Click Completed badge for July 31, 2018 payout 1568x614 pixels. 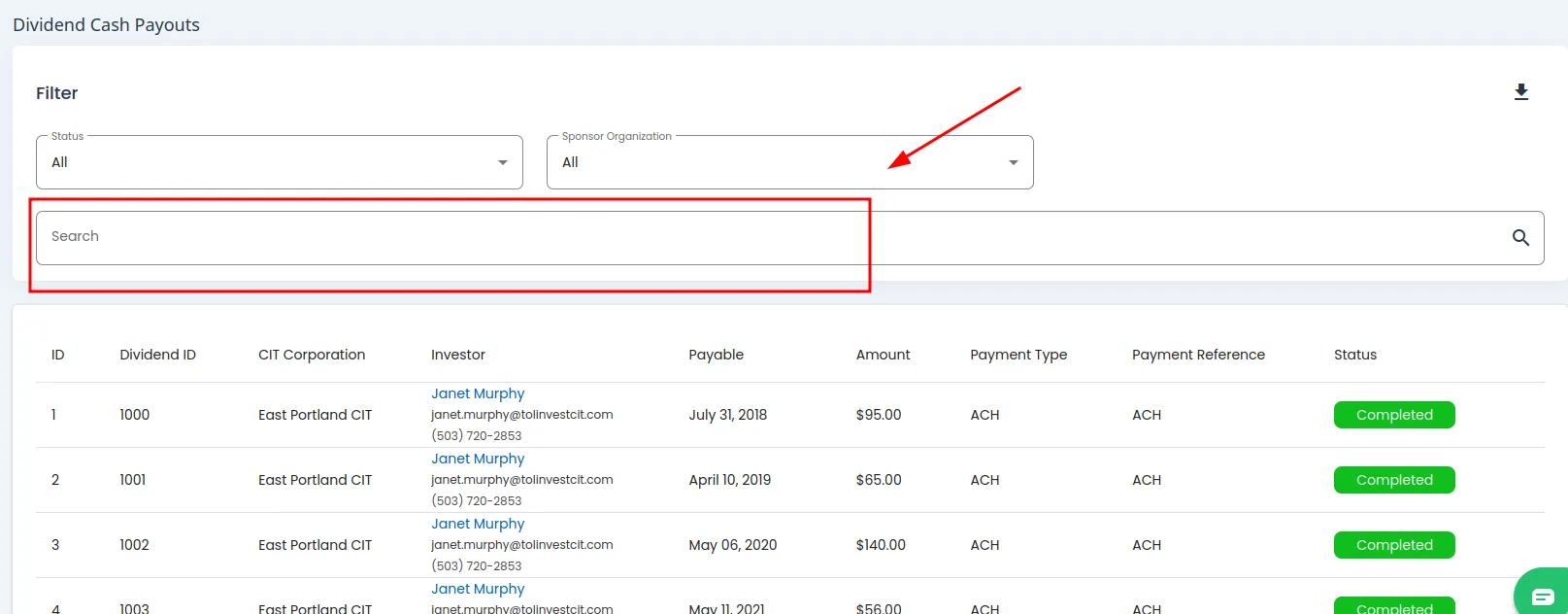[x=1394, y=415]
